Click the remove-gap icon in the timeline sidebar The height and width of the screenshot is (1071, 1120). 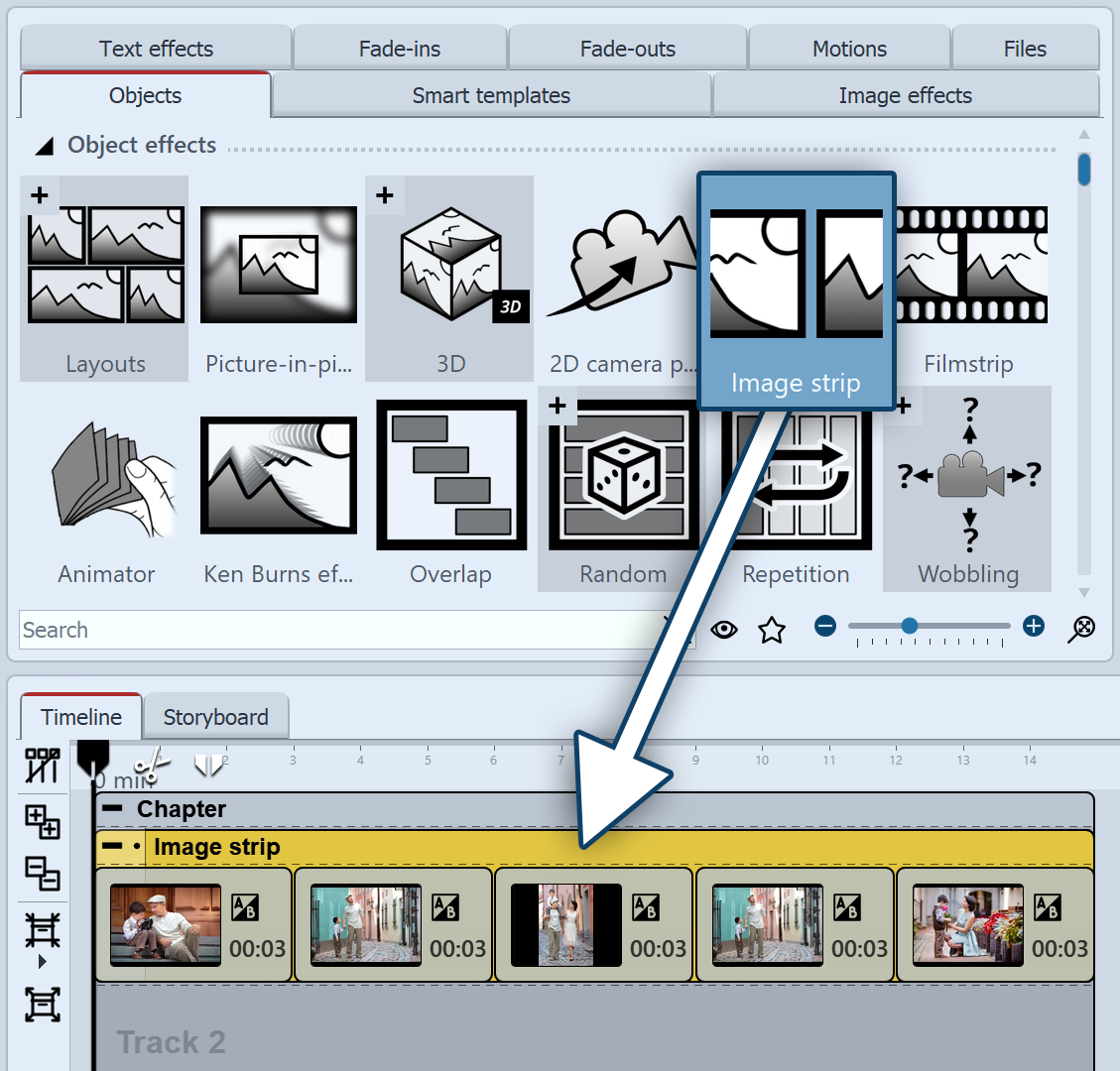(42, 876)
